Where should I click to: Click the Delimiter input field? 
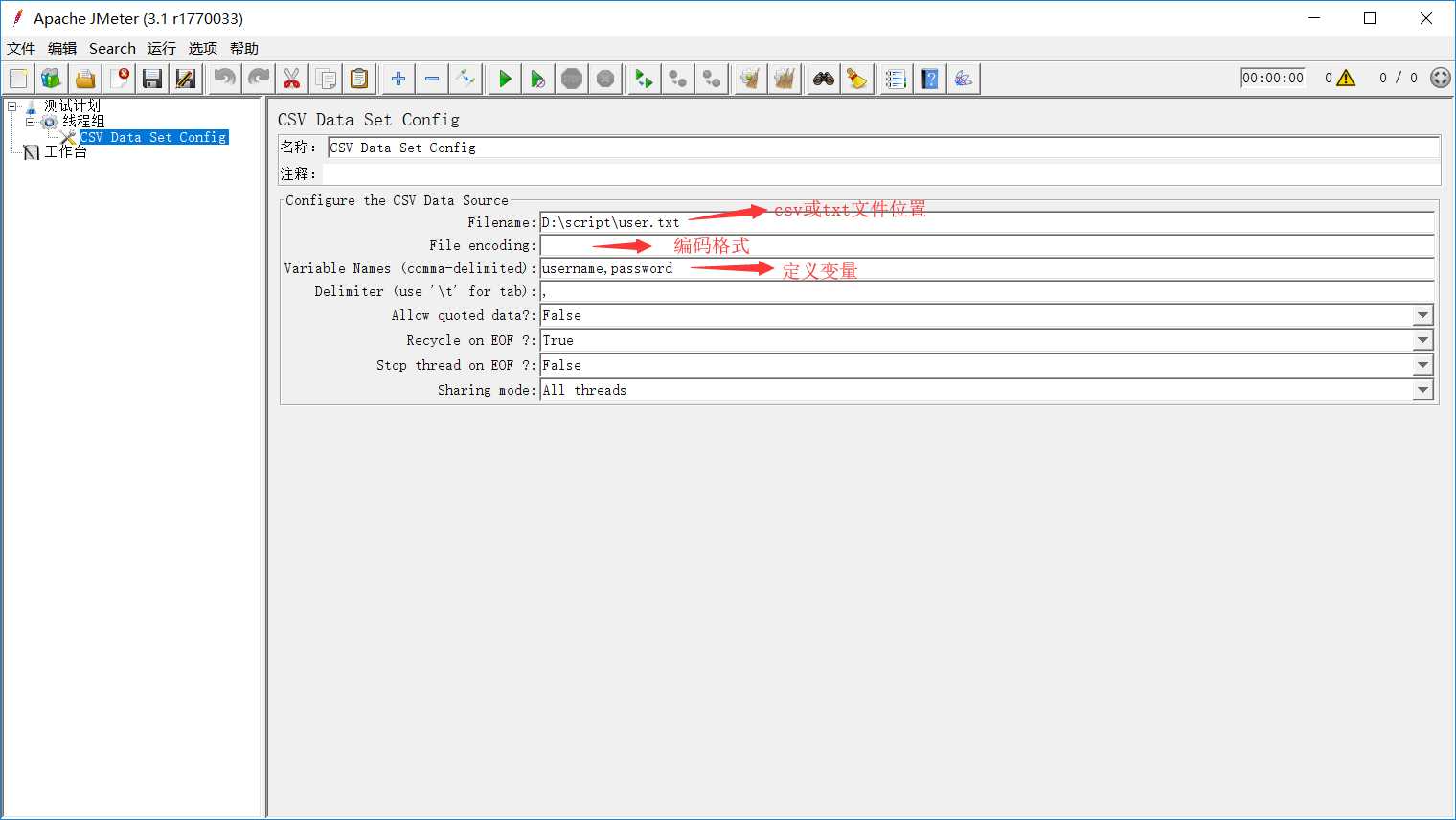point(987,291)
